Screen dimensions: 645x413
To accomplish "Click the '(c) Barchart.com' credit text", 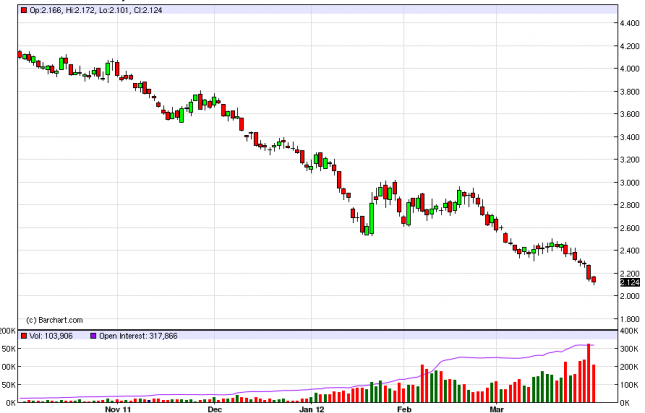I will pos(54,320).
